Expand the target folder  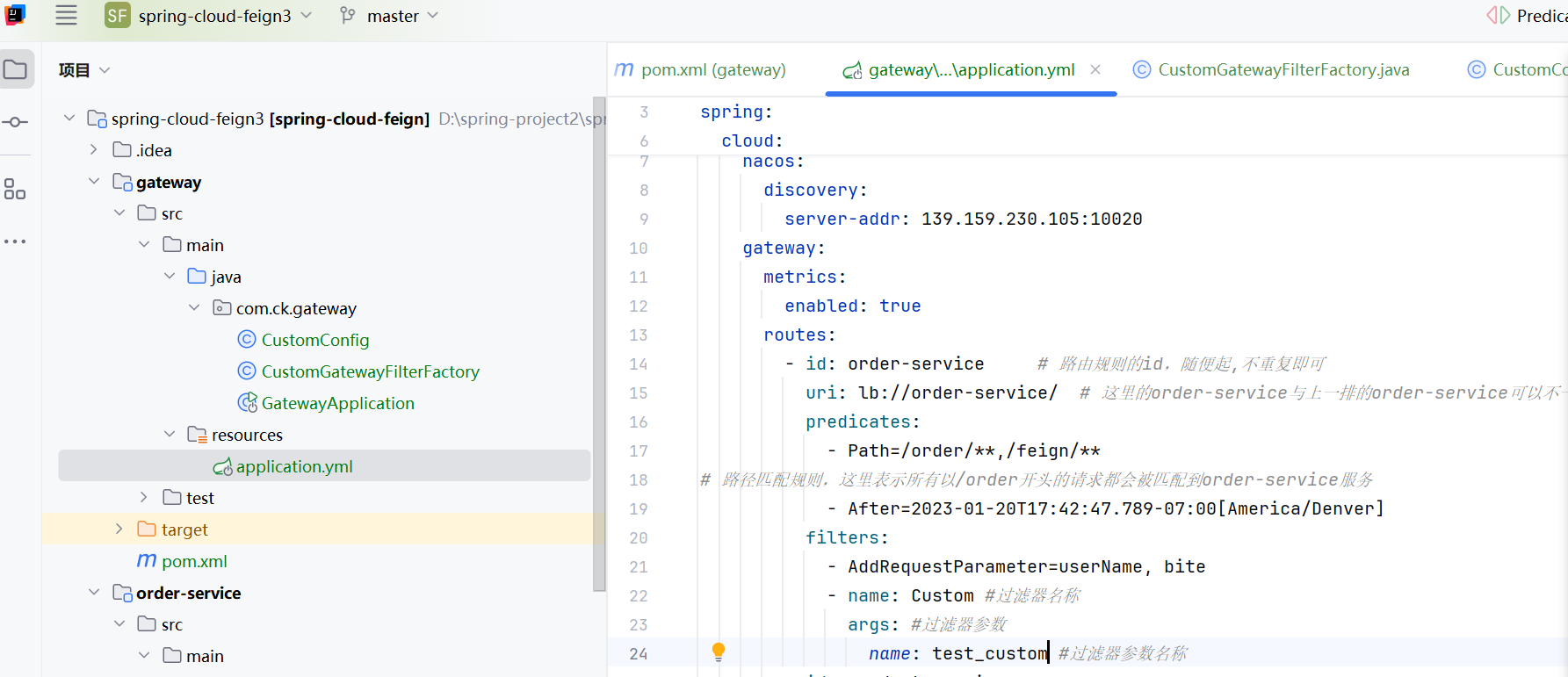119,529
